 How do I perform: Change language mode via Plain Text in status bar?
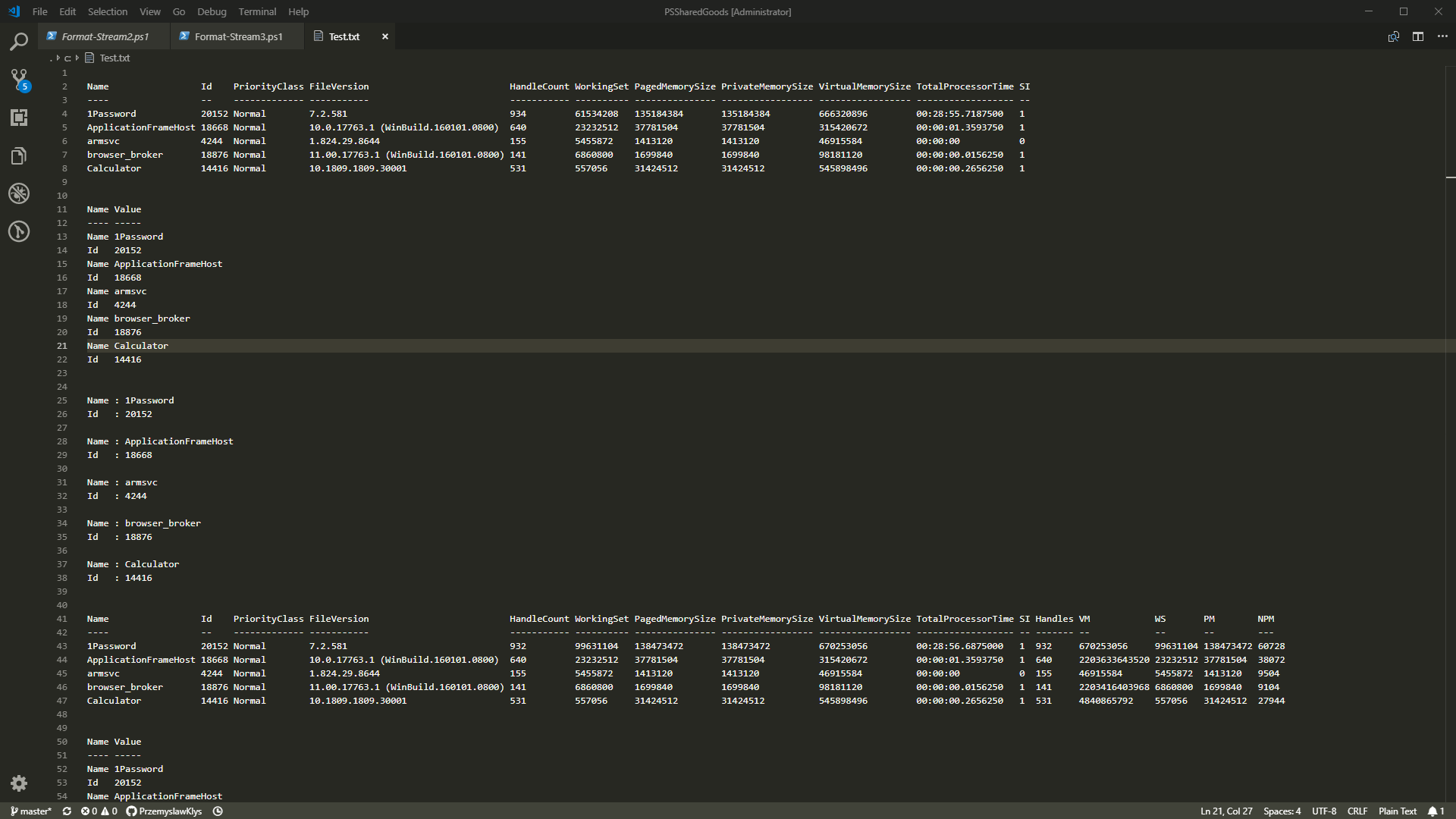(x=1397, y=811)
